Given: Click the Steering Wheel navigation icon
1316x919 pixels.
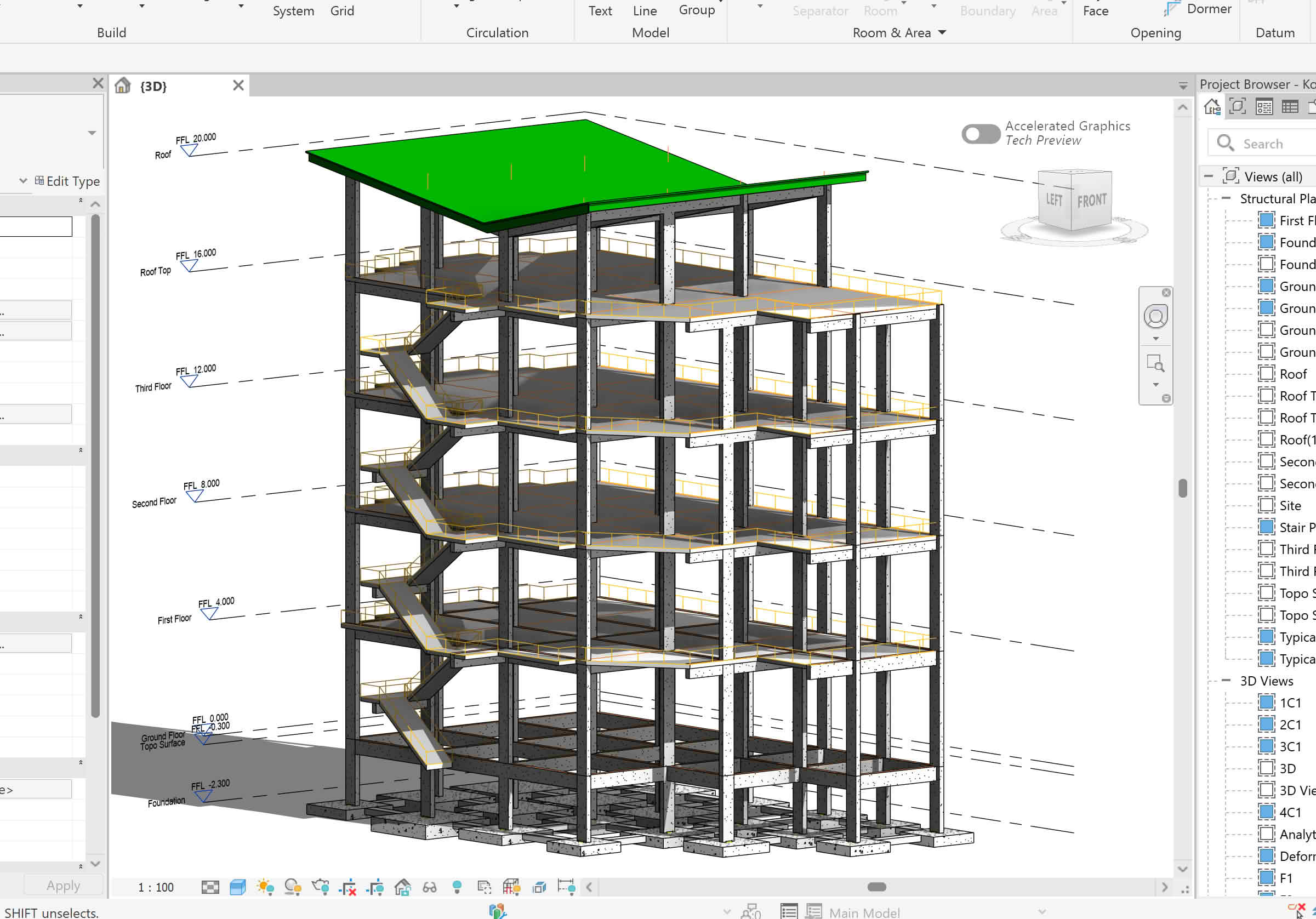Looking at the screenshot, I should [x=1155, y=317].
